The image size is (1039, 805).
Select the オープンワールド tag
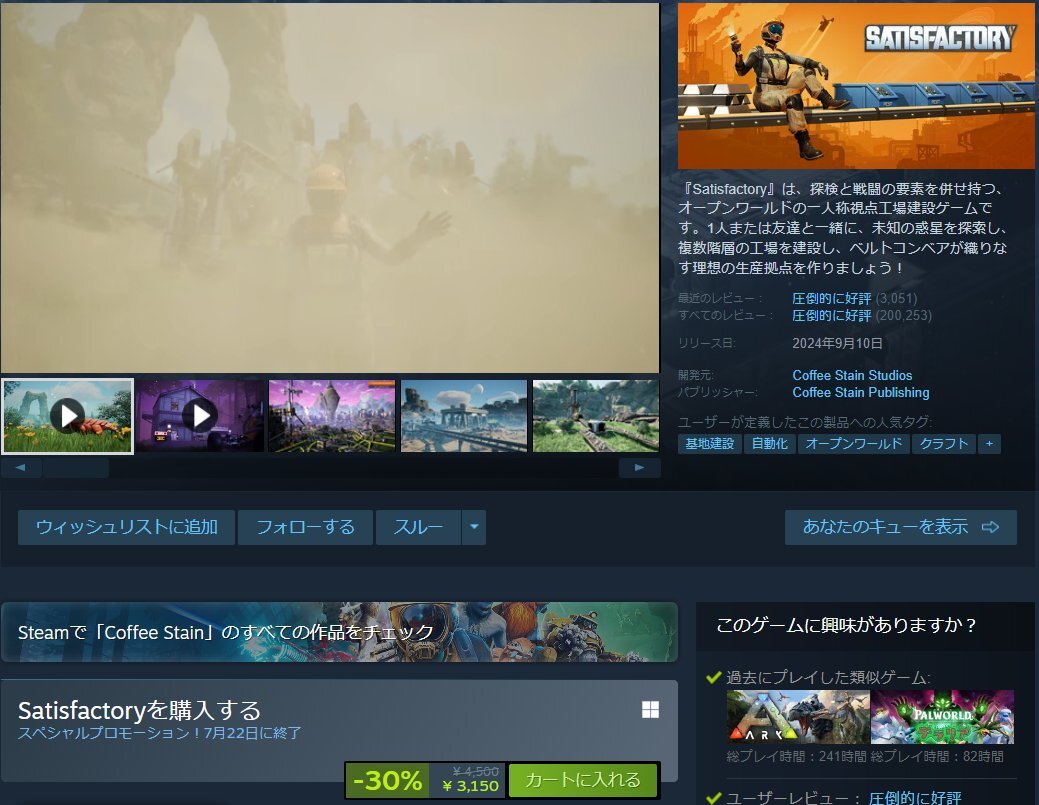click(x=853, y=444)
